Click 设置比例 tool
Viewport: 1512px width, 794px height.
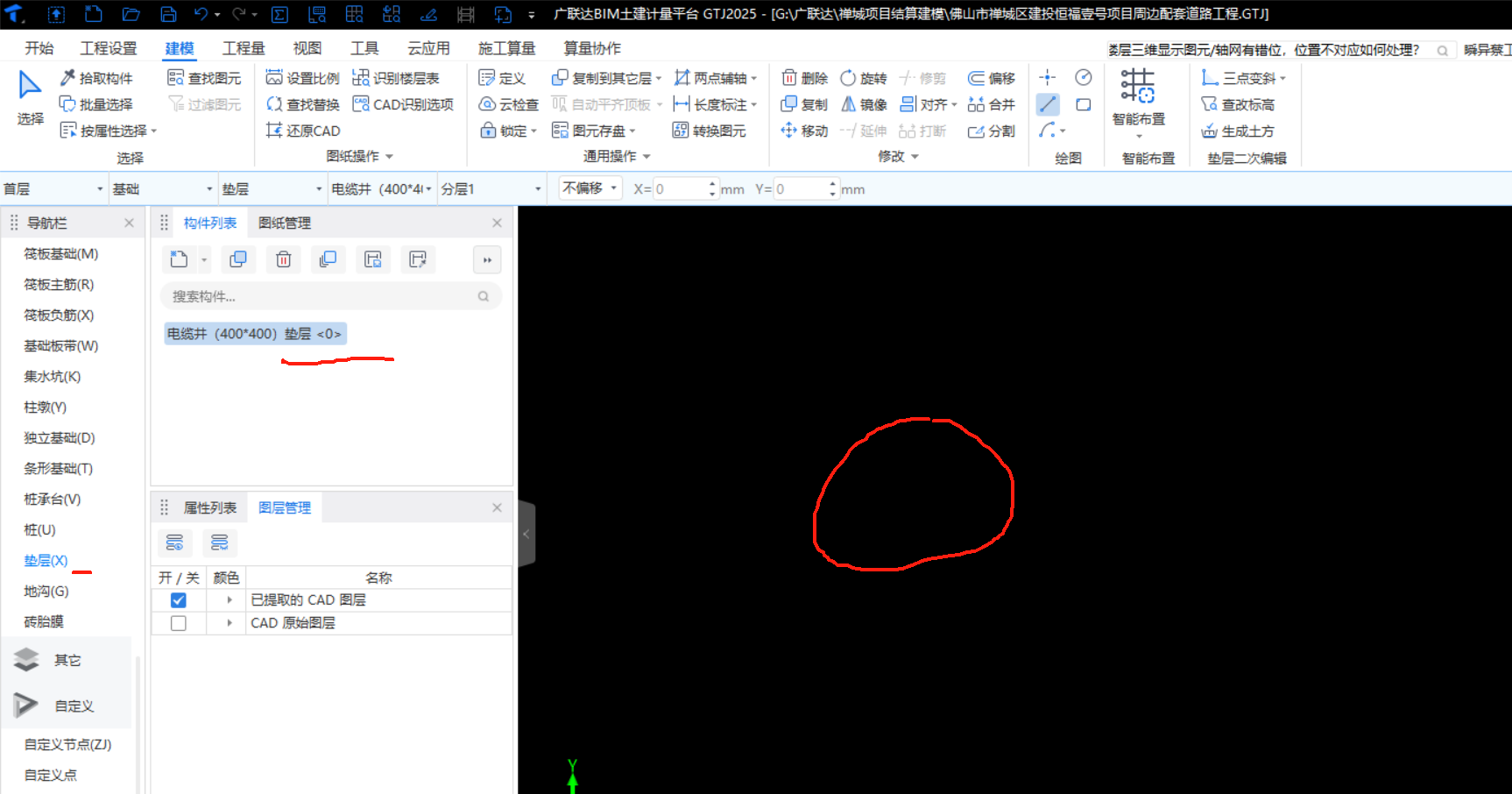302,78
